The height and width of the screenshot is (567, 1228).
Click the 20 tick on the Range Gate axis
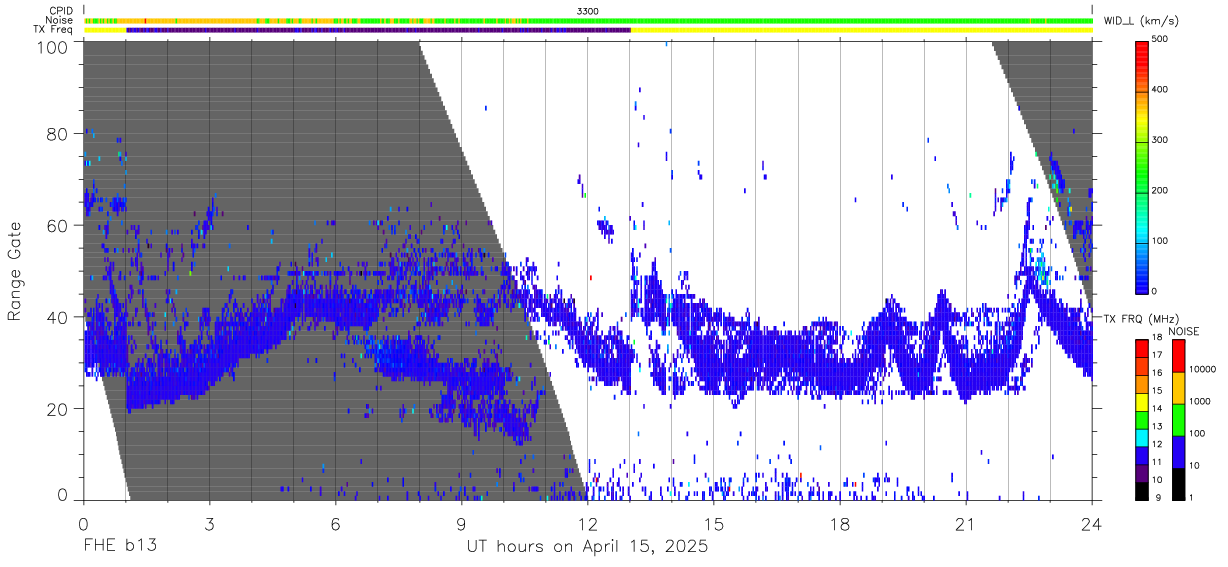pos(58,409)
